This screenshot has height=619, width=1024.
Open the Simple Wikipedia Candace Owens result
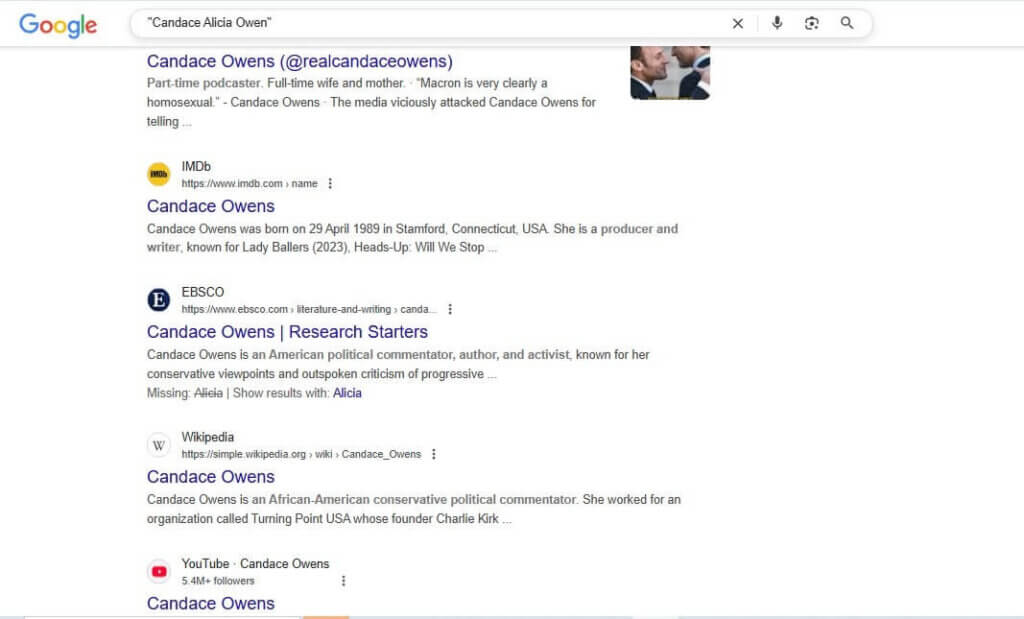[210, 477]
